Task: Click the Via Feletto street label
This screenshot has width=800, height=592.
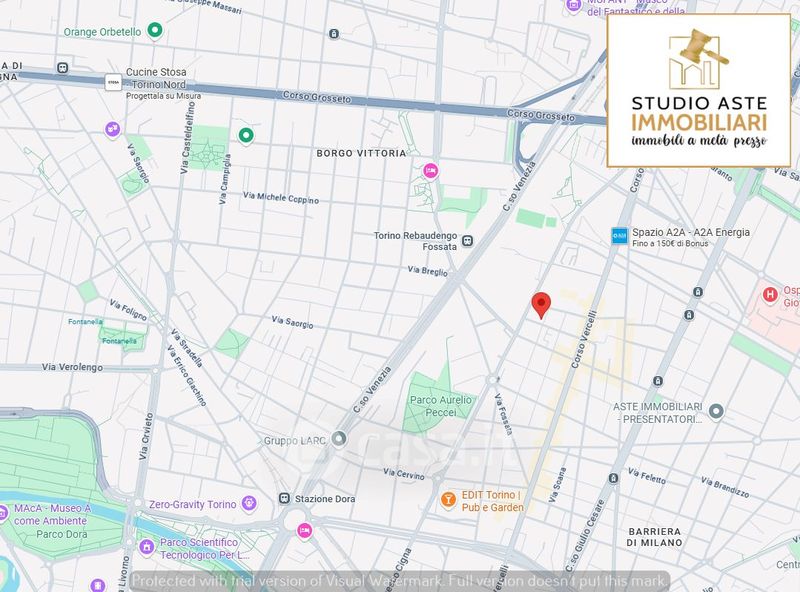Action: pos(646,476)
